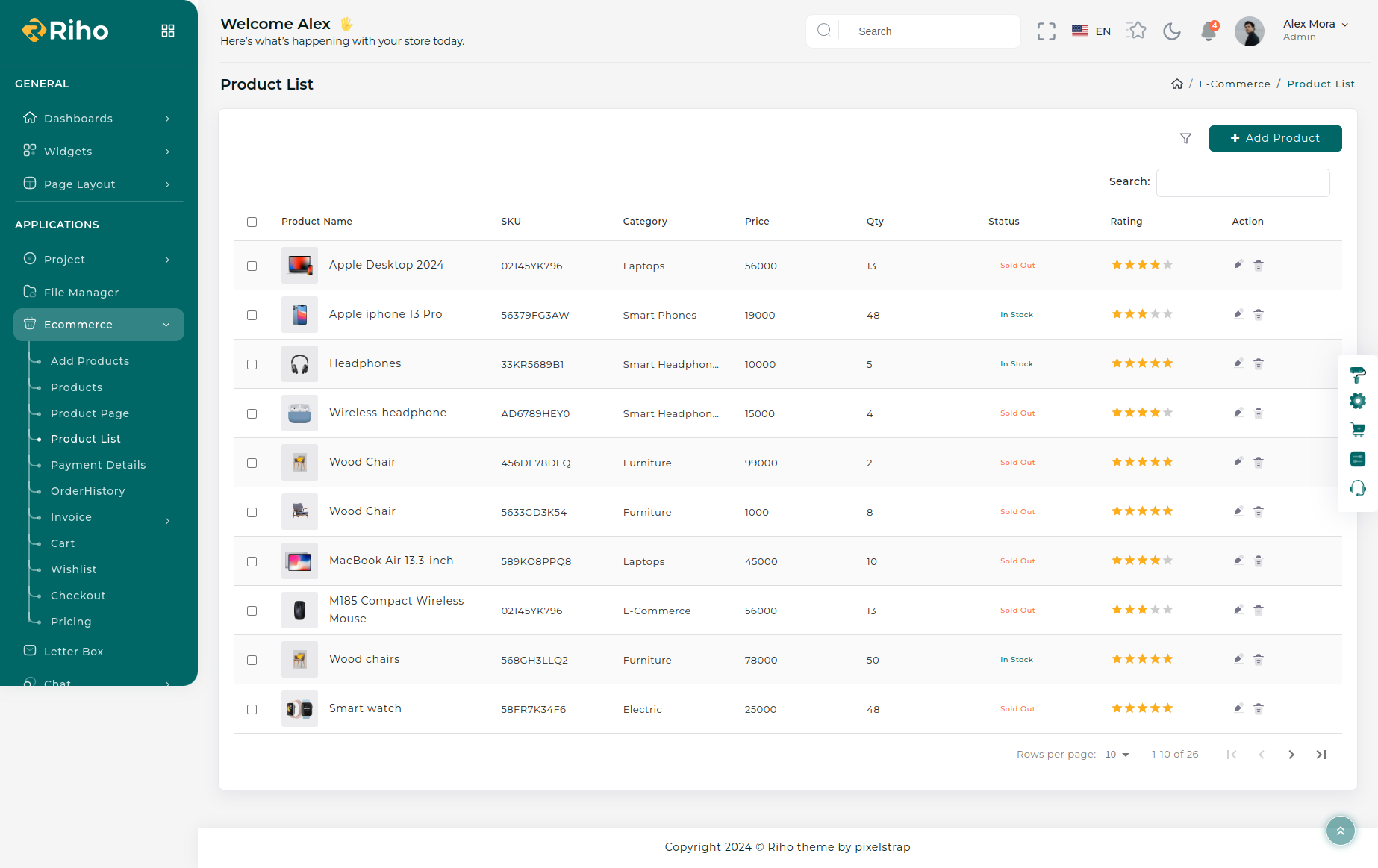Screen dimensions: 1378x868
Task: Go to next page of products
Action: pyautogui.click(x=1291, y=755)
